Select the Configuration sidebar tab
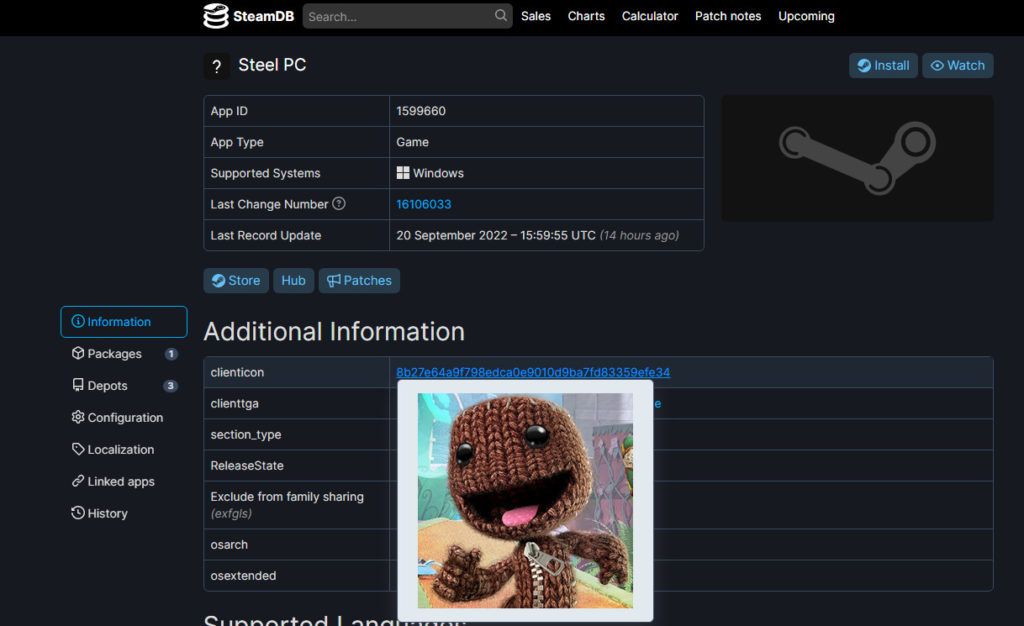This screenshot has width=1024, height=626. tap(123, 418)
